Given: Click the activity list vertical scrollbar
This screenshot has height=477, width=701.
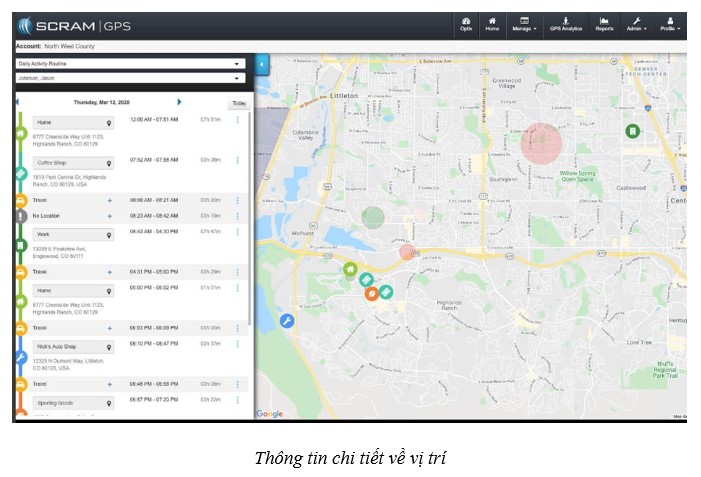Looking at the screenshot, I should click(x=249, y=219).
